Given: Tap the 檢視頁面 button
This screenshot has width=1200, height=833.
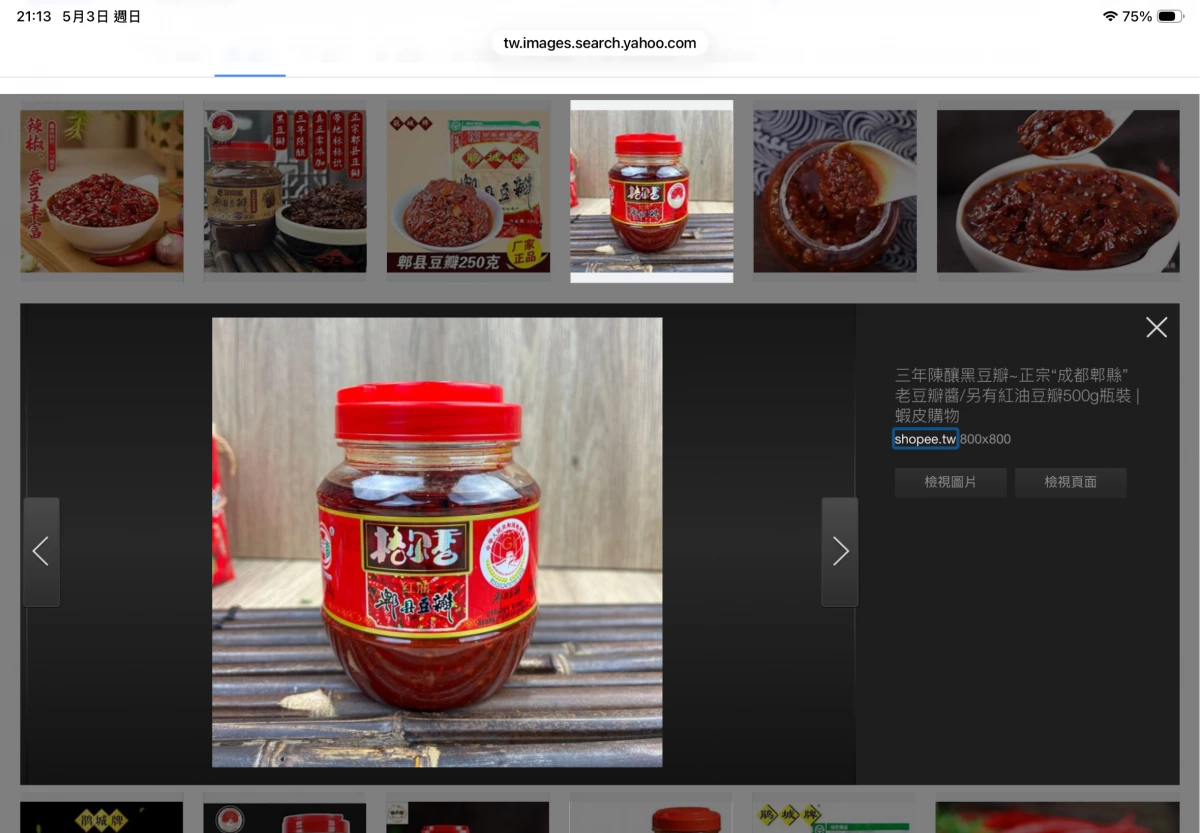Looking at the screenshot, I should 1070,482.
